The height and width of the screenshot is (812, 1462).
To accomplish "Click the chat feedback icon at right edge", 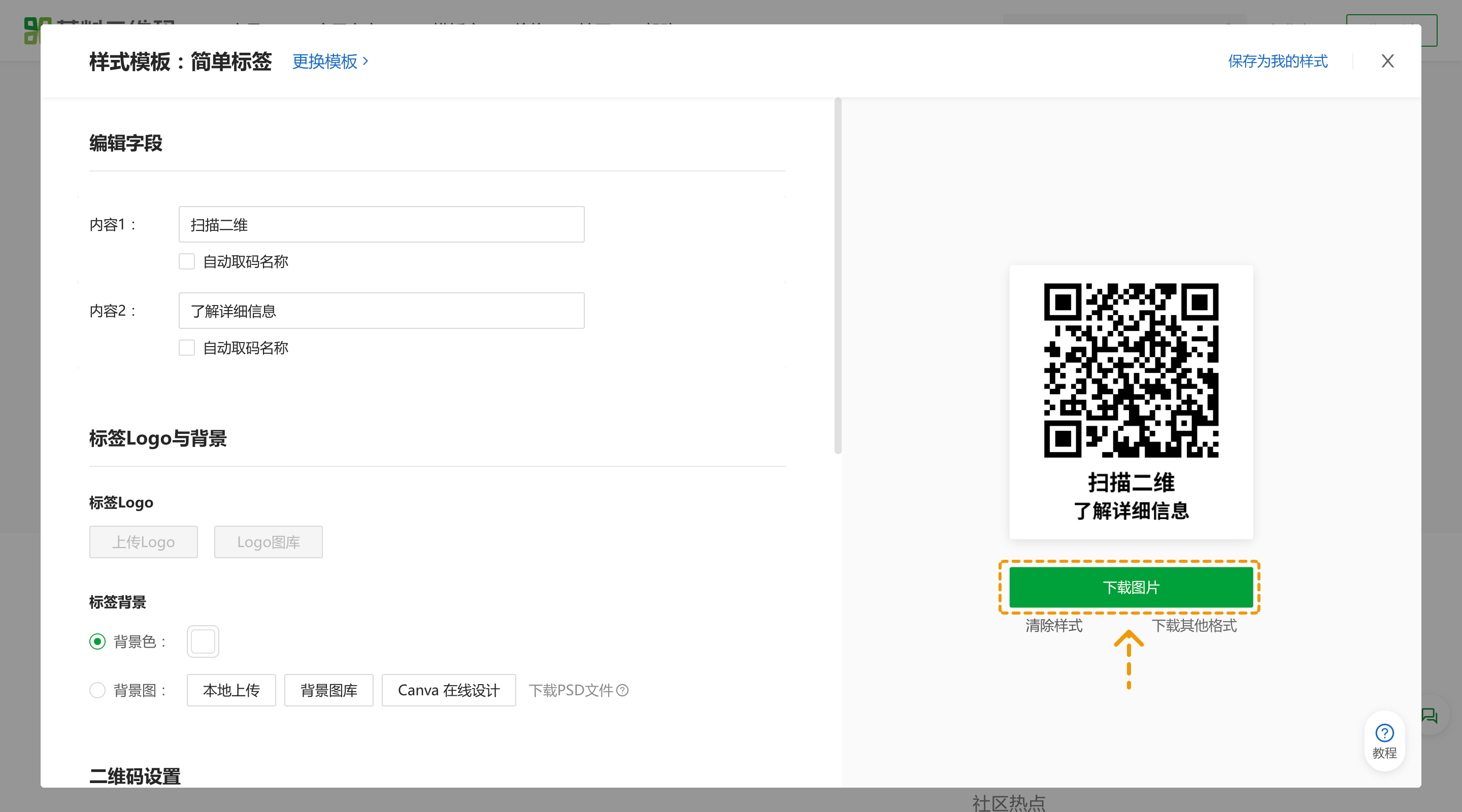I will (1429, 716).
